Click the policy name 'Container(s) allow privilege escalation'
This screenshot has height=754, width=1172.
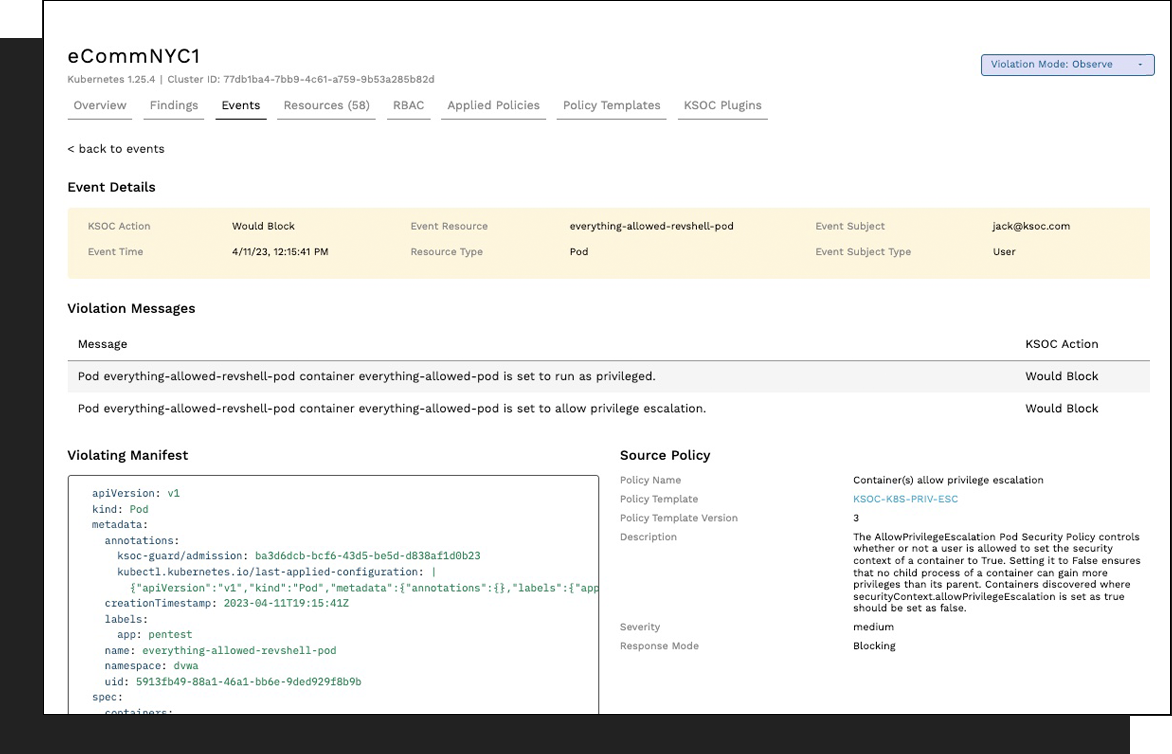pyautogui.click(x=948, y=480)
